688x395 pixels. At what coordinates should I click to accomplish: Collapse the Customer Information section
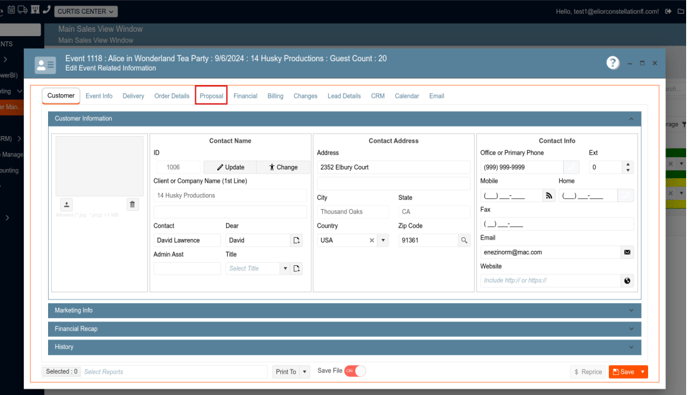click(x=631, y=119)
